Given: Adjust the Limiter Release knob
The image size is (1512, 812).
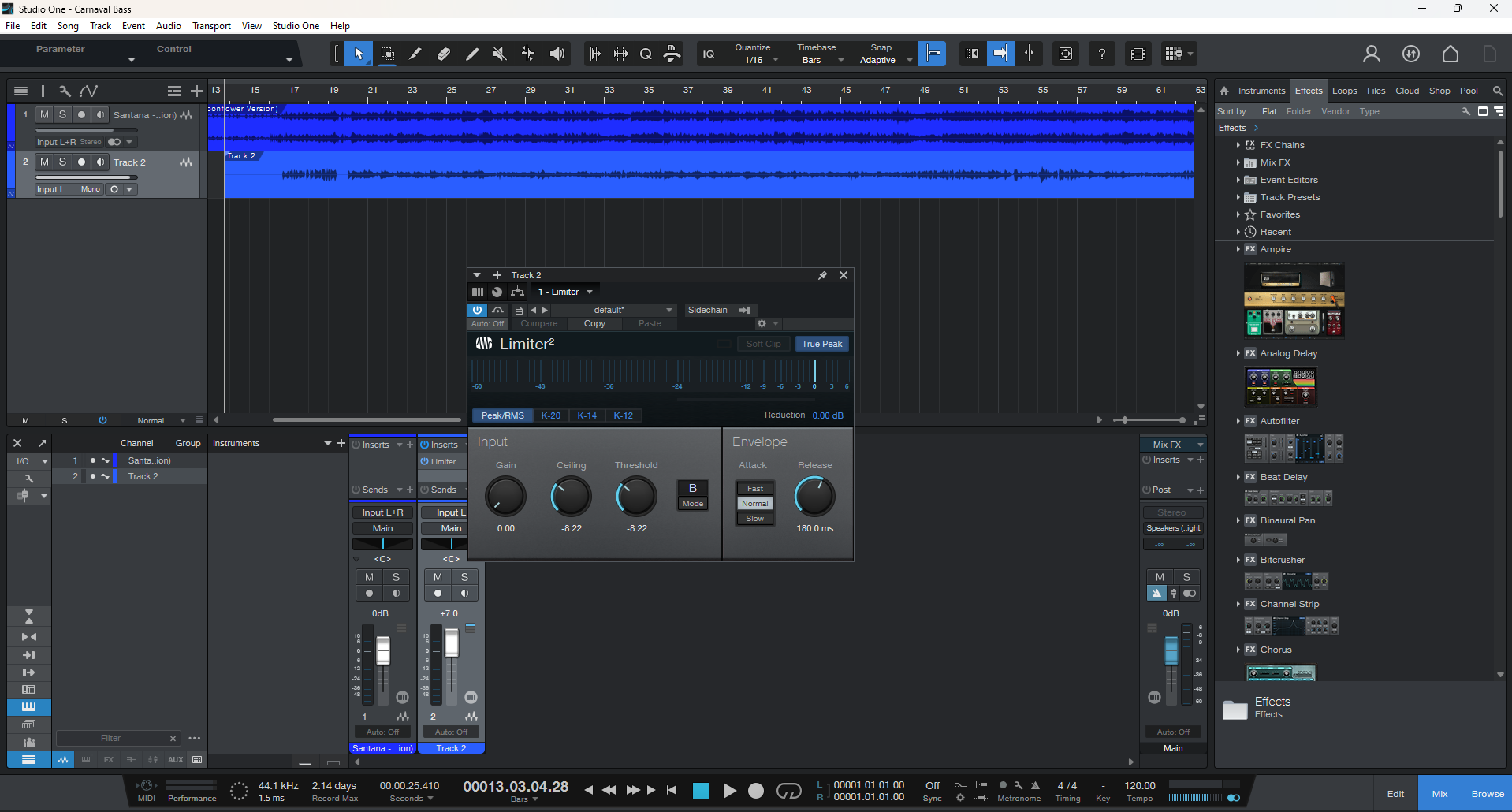Looking at the screenshot, I should pyautogui.click(x=814, y=496).
